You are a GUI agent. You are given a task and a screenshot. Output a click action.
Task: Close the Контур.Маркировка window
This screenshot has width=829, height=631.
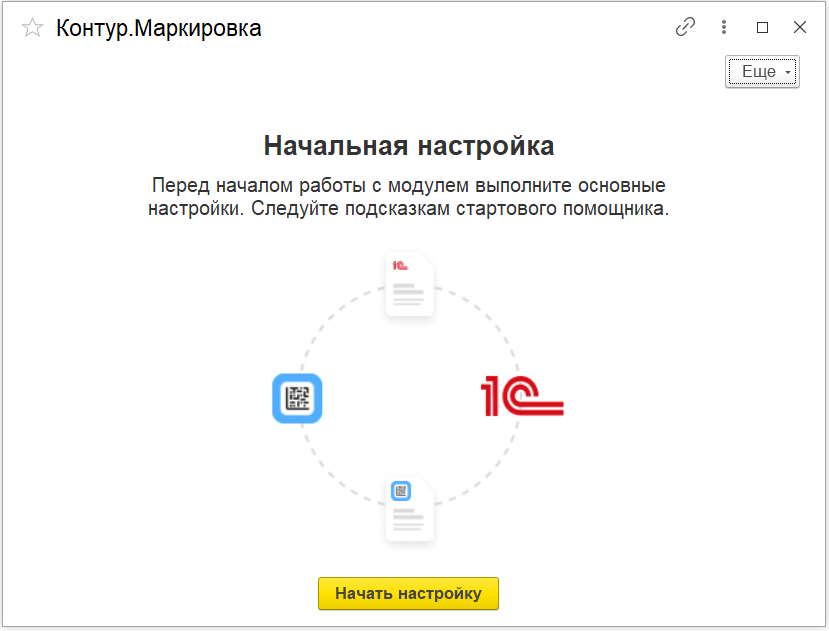pyautogui.click(x=799, y=28)
